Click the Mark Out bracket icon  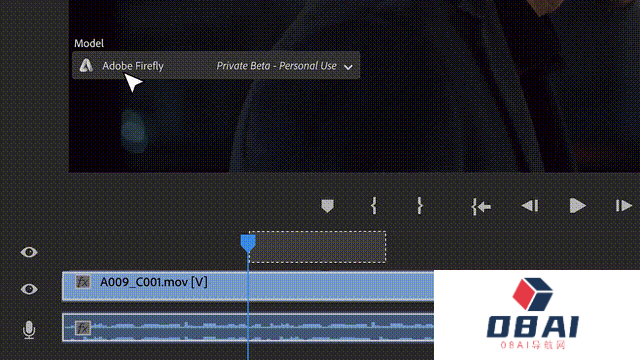pos(420,206)
